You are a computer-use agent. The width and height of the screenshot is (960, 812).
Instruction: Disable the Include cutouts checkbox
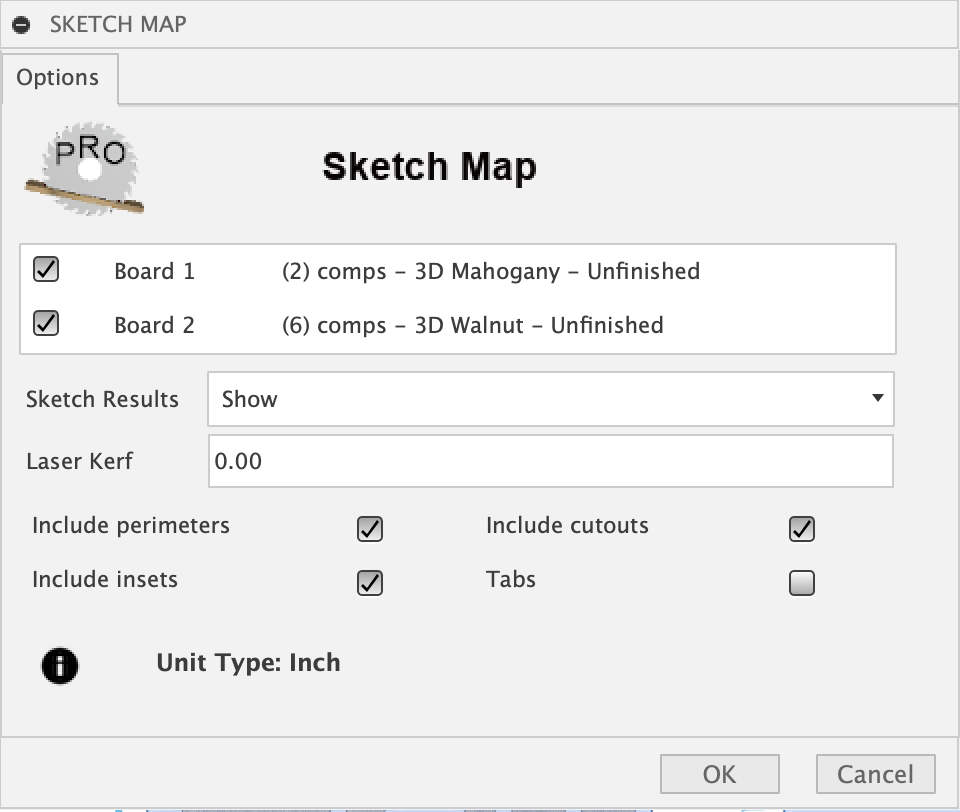(801, 529)
